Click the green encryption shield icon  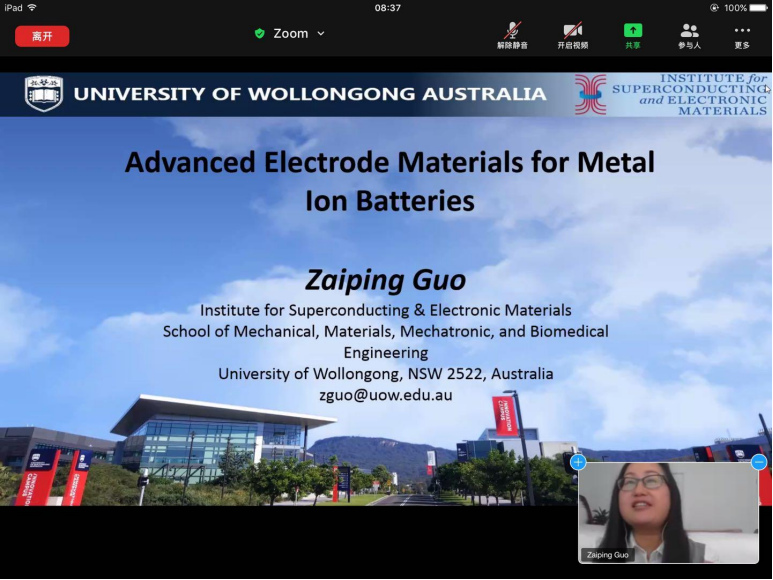pyautogui.click(x=260, y=33)
